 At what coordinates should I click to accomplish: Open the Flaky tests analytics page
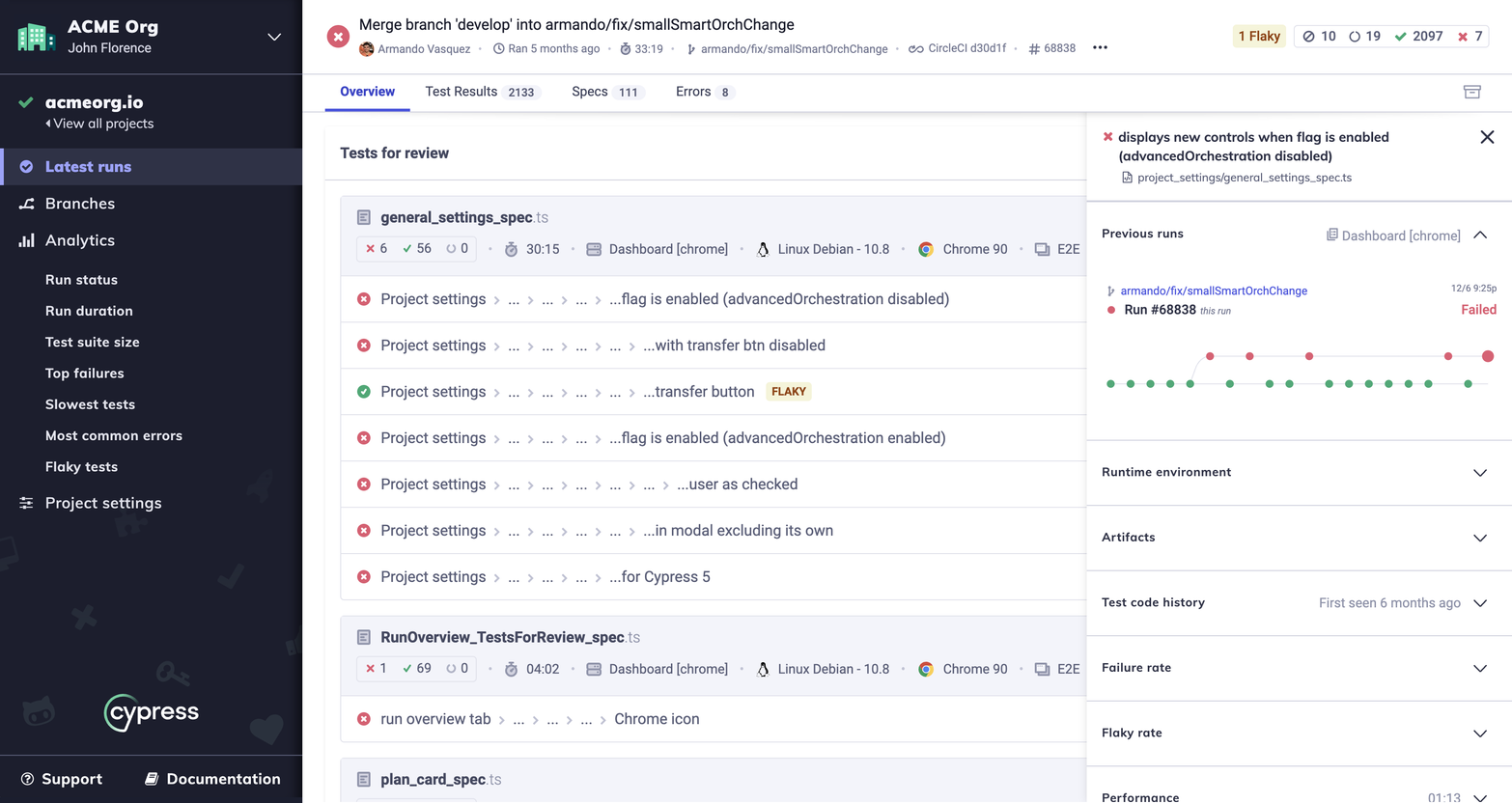(x=81, y=466)
